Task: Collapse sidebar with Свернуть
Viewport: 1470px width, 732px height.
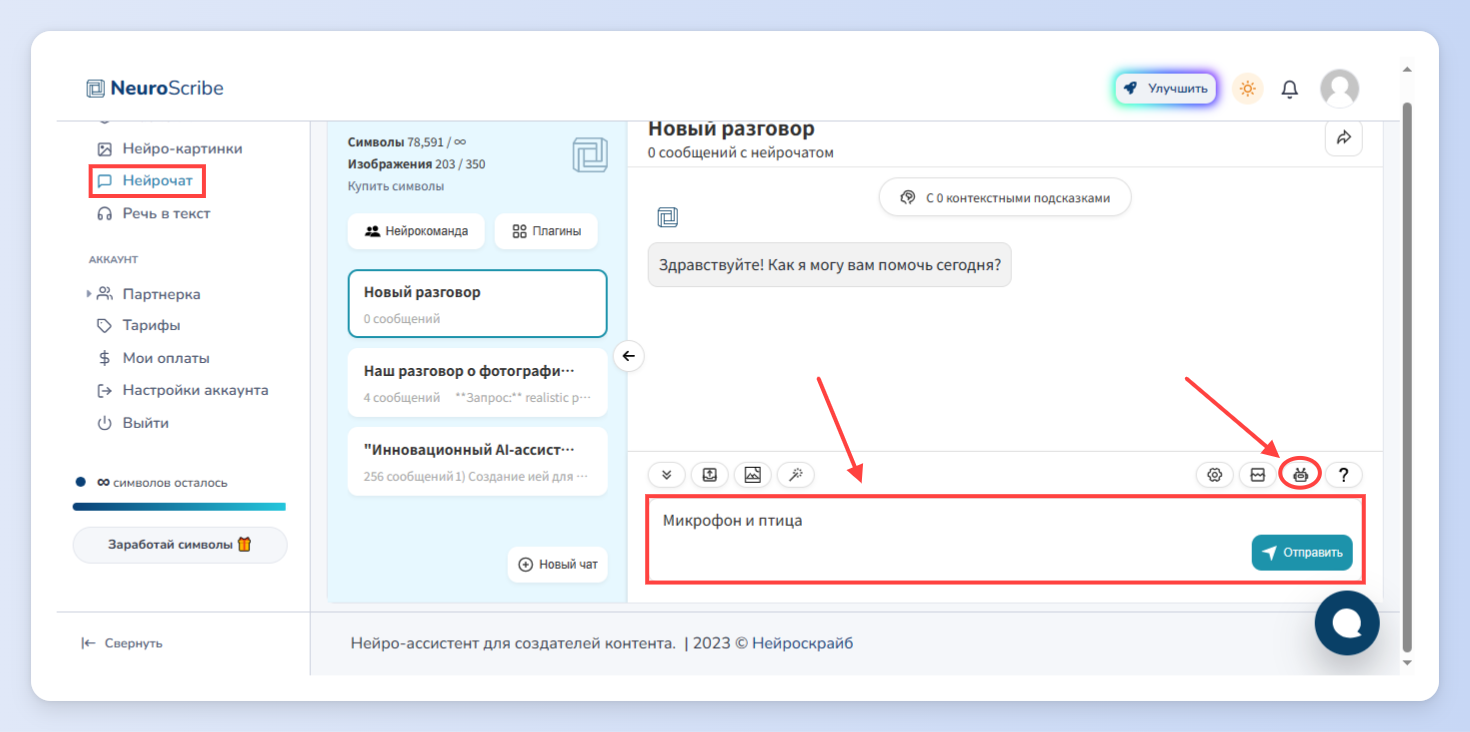Action: coord(122,643)
